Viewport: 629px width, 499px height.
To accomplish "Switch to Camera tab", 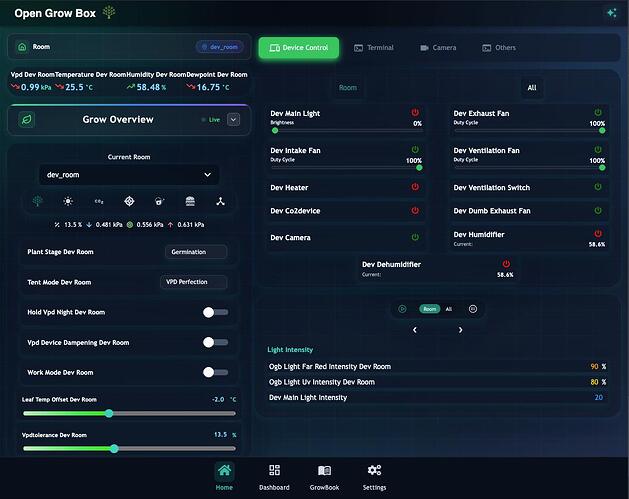I will coord(438,48).
